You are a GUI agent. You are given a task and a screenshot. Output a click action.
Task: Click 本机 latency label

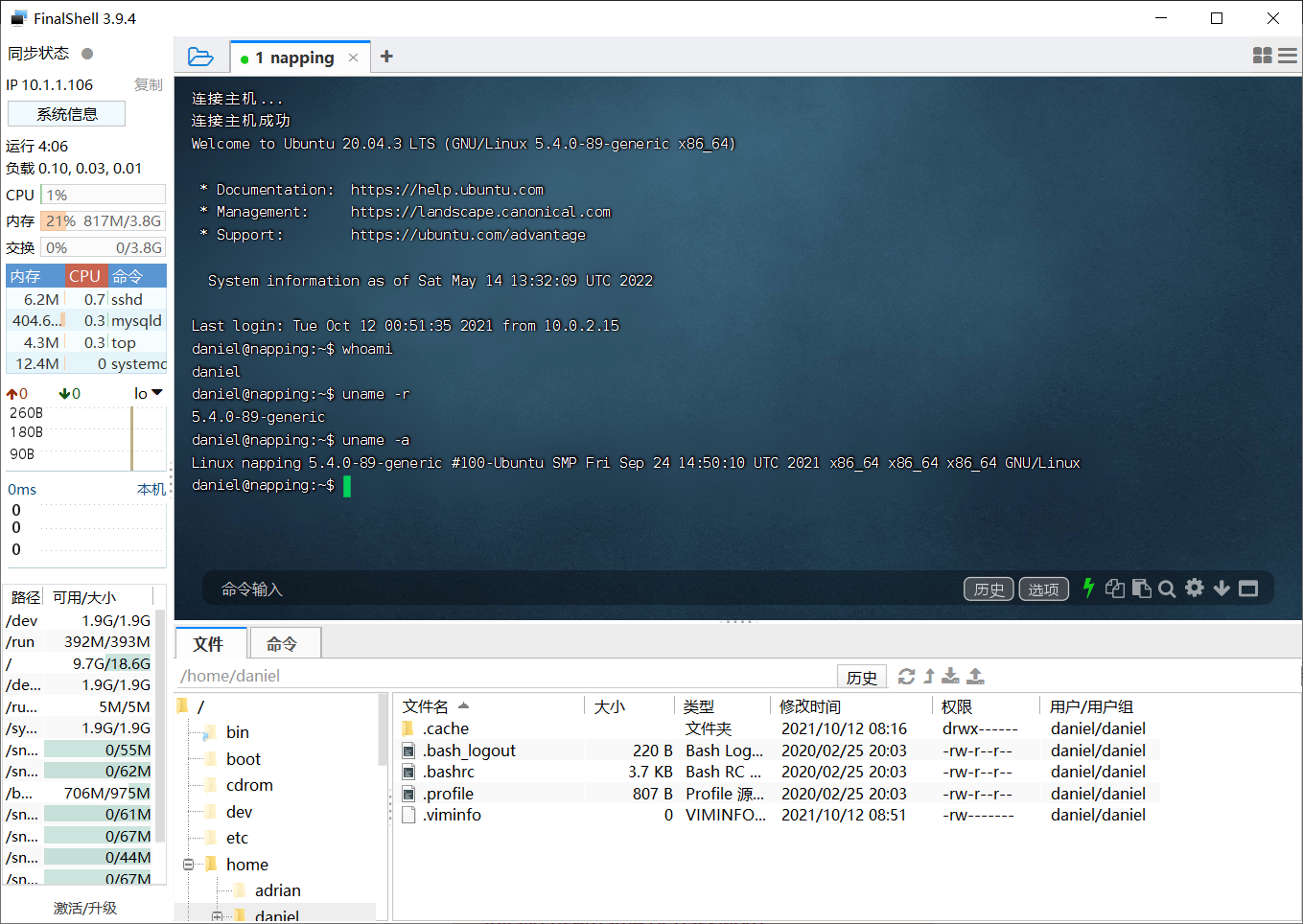(x=151, y=489)
